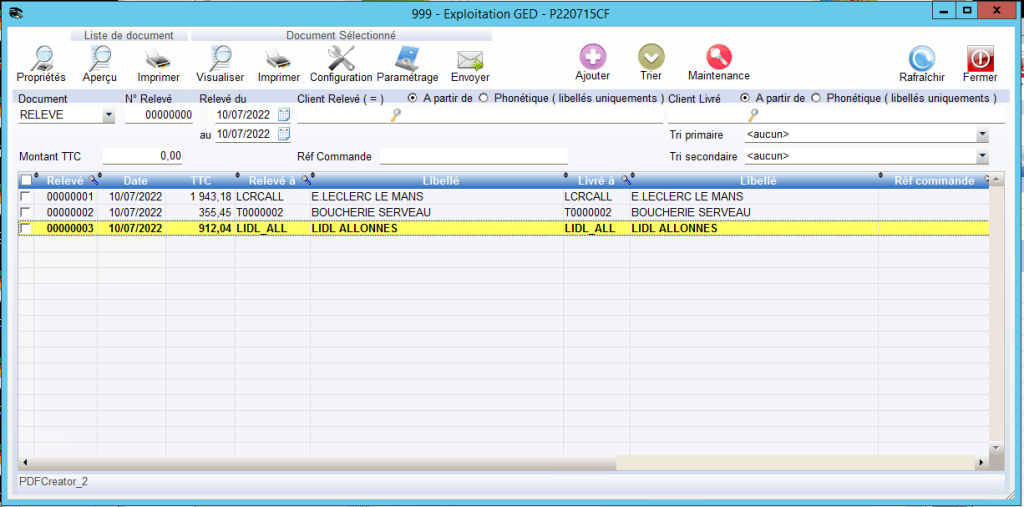This screenshot has width=1024, height=507.
Task: Expand the Document type dropdown
Action: [x=109, y=115]
